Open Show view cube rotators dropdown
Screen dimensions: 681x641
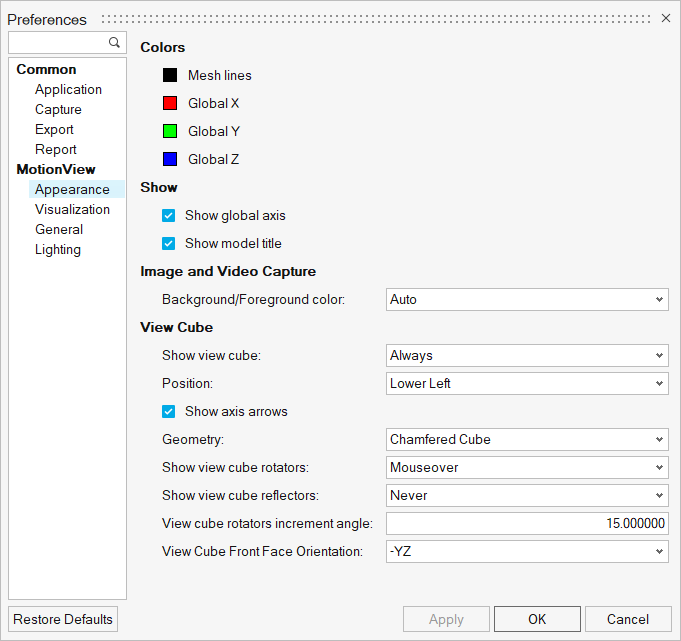click(527, 467)
